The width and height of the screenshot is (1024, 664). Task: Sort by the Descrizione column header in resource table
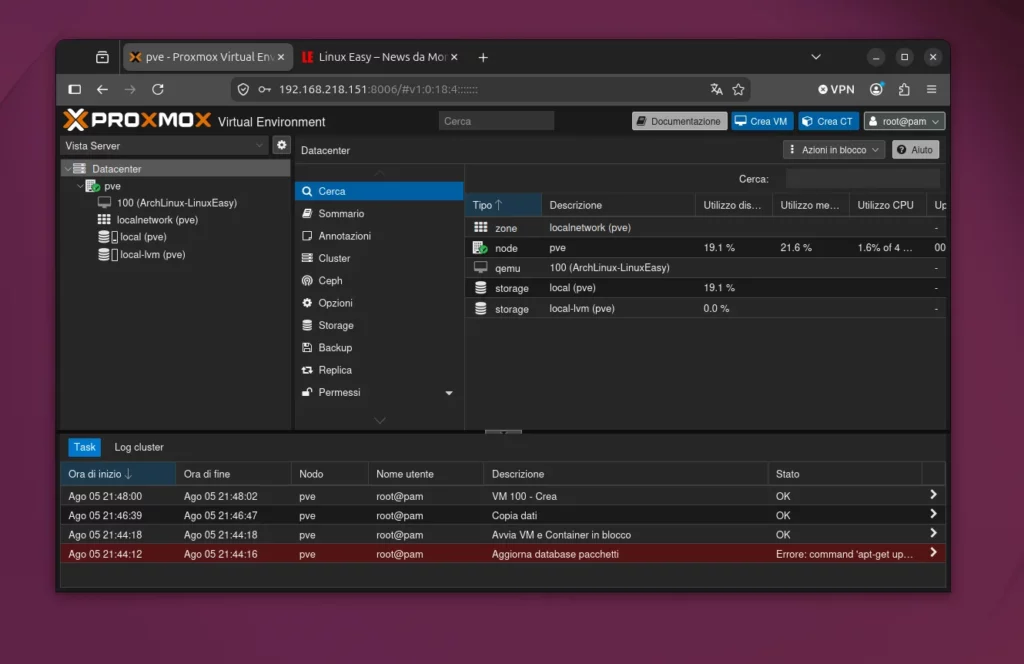point(618,205)
